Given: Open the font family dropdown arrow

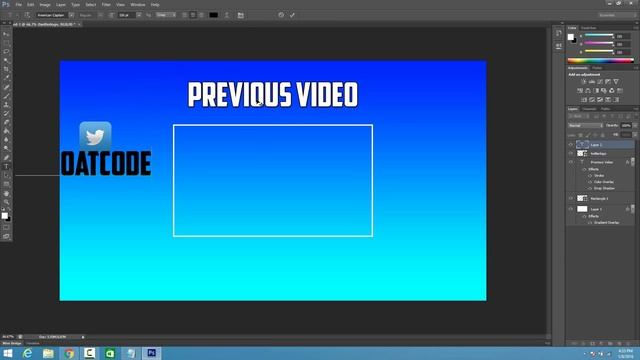Looking at the screenshot, I should [x=71, y=15].
